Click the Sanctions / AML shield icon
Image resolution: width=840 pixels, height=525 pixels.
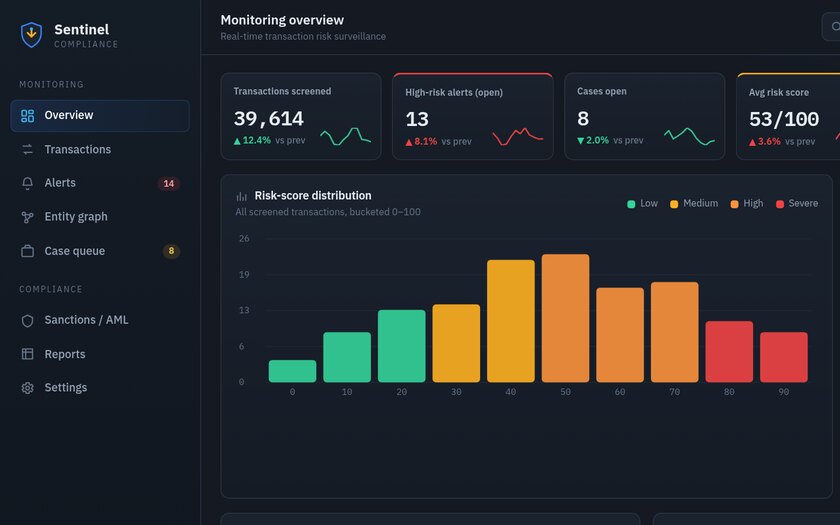(27, 320)
